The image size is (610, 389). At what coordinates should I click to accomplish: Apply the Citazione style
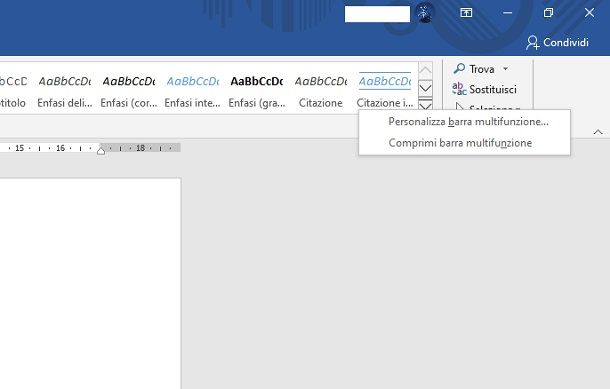click(321, 91)
